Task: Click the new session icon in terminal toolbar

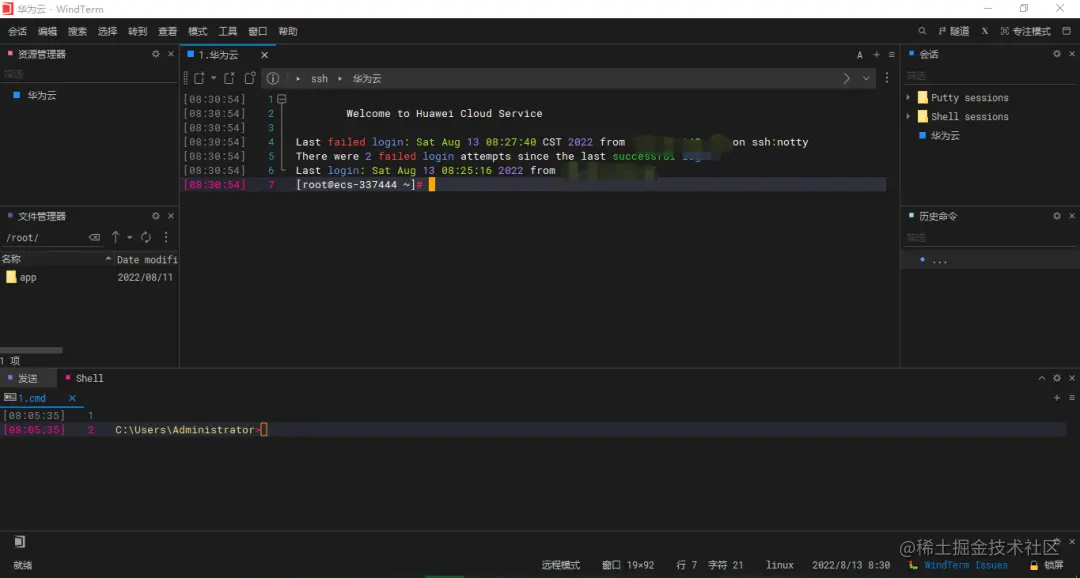Action: [199, 79]
